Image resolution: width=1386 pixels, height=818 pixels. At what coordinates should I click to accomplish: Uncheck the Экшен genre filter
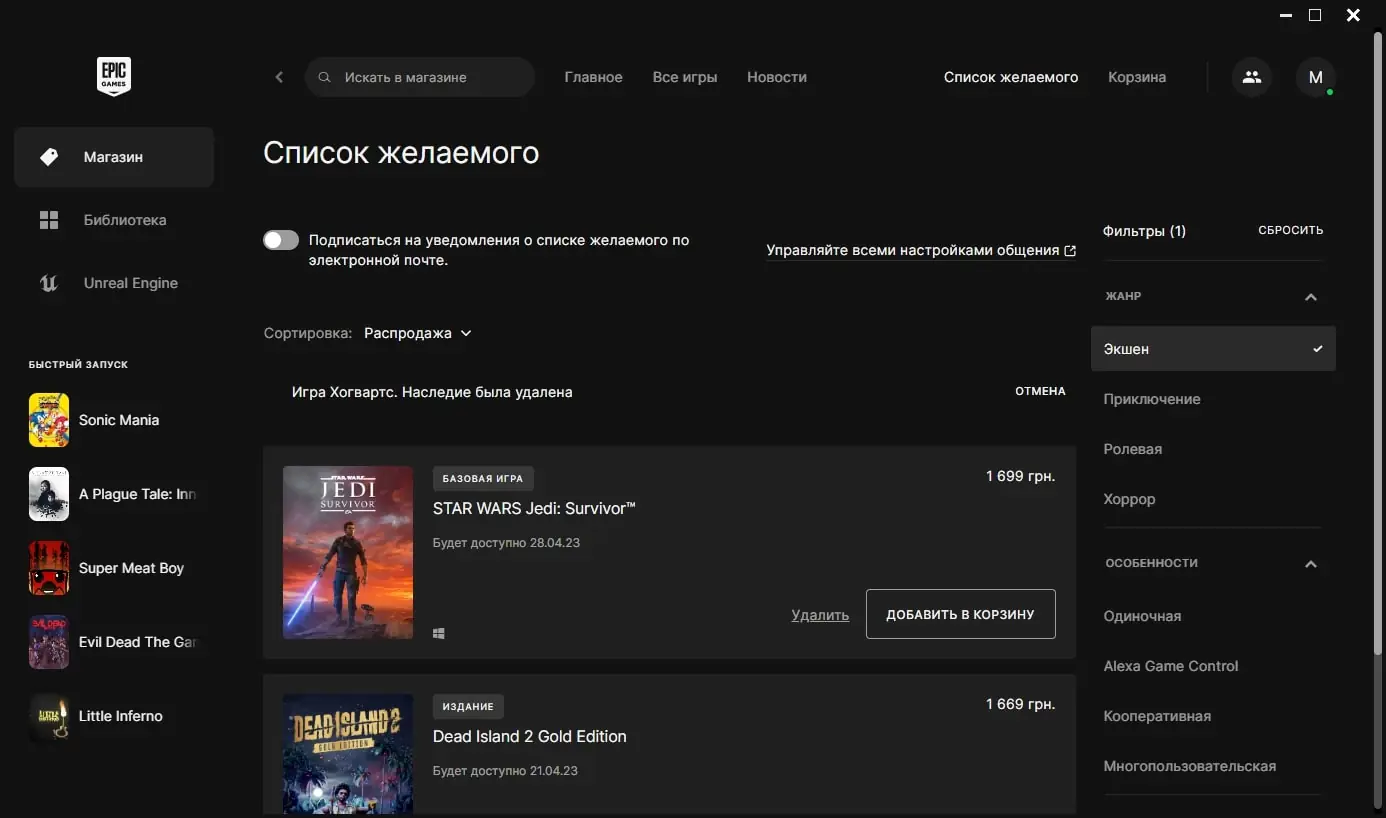coord(1213,349)
